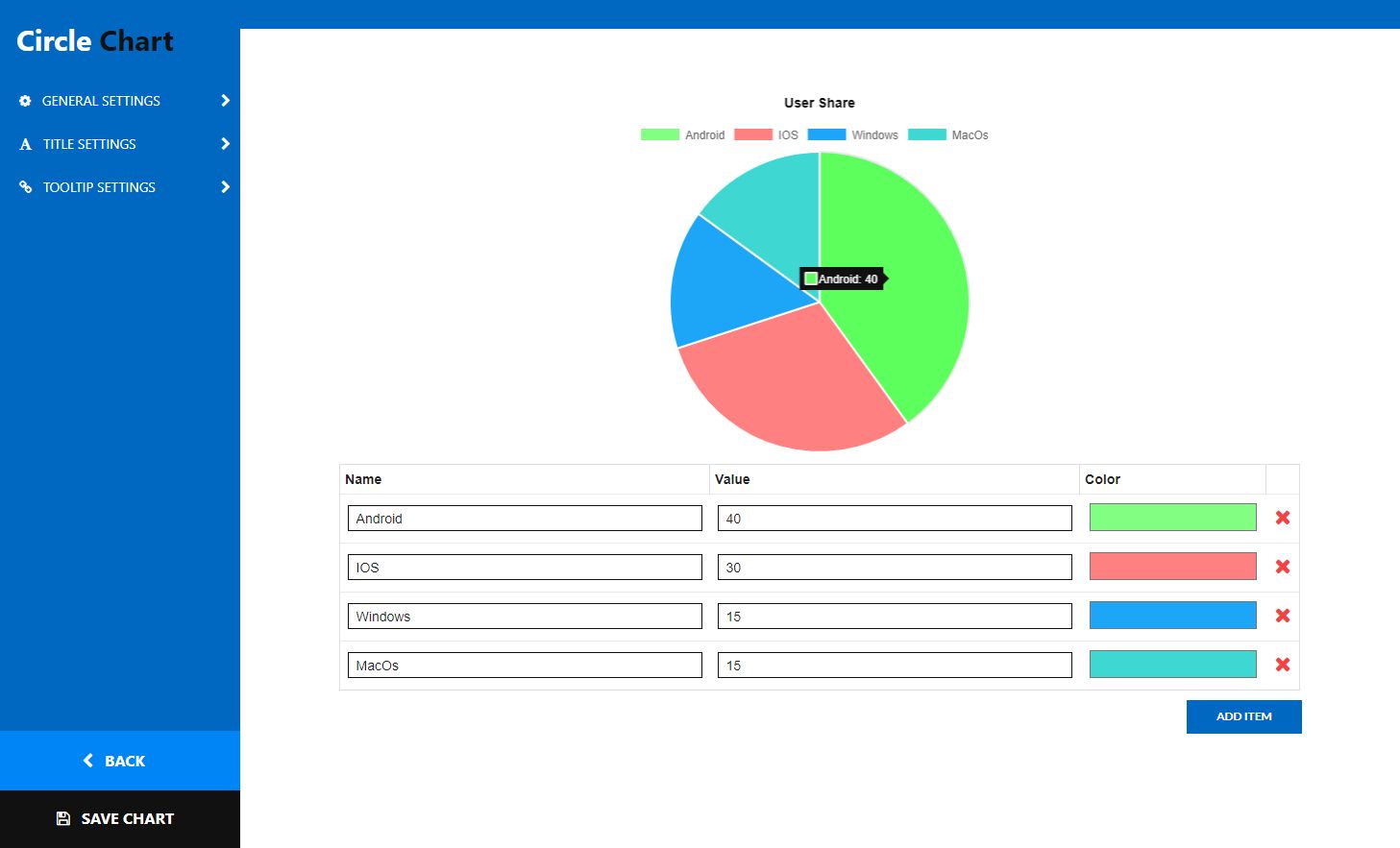Expand the Tooltip Settings section
The image size is (1400, 848).
point(225,187)
